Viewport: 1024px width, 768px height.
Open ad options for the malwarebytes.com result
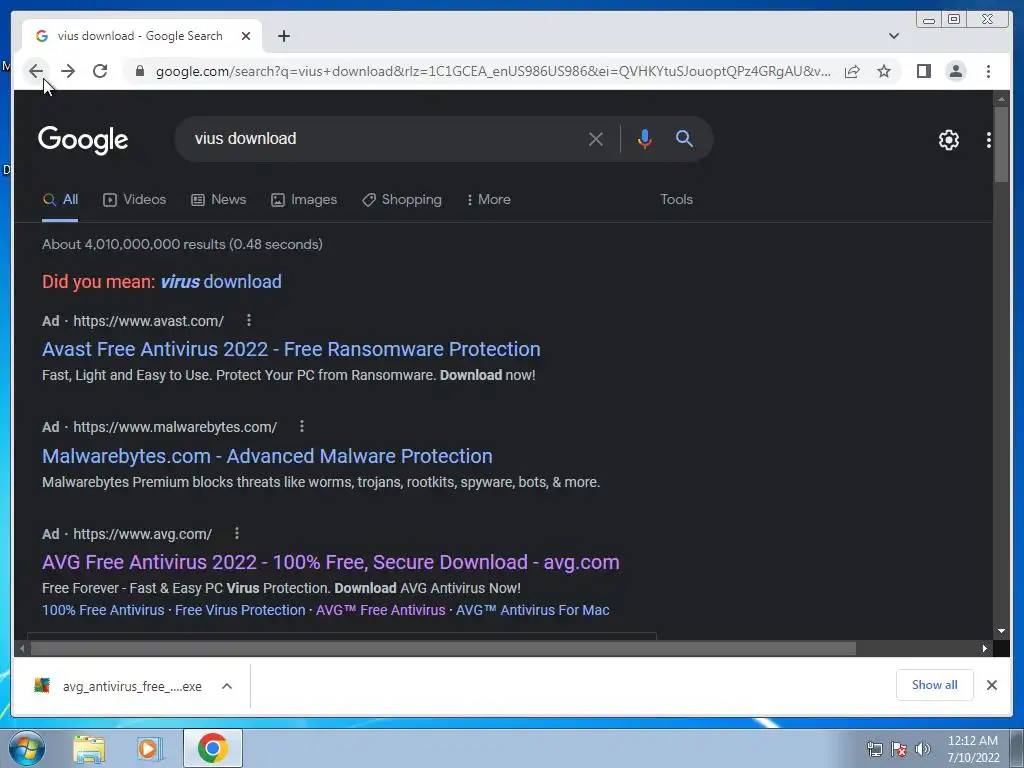coord(302,426)
